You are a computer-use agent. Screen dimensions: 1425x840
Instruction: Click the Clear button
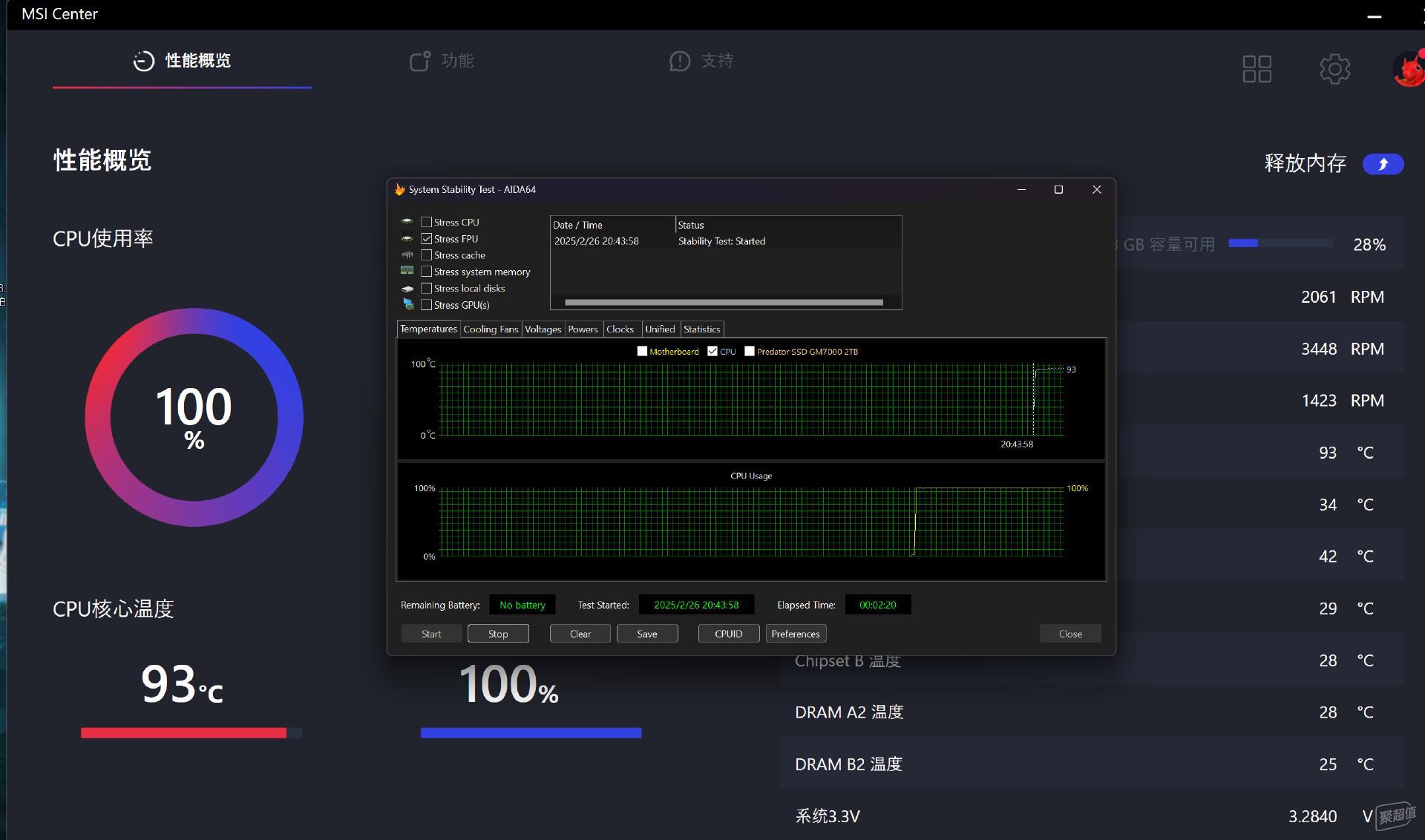click(x=580, y=634)
